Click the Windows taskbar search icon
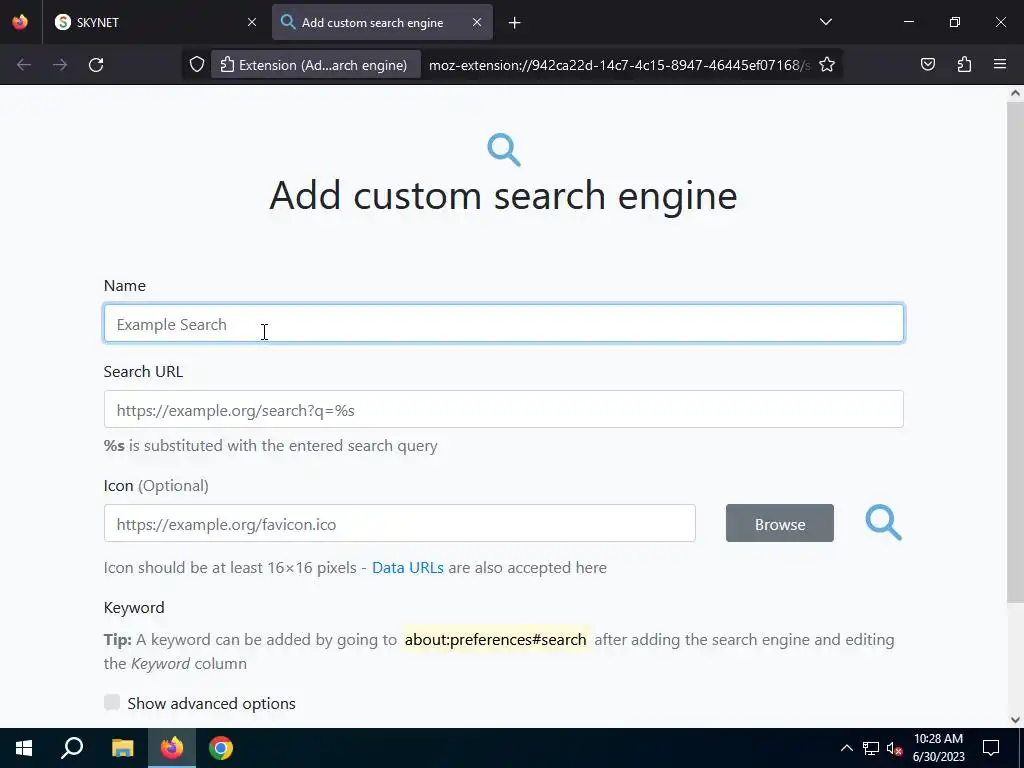The height and width of the screenshot is (768, 1024). point(72,748)
